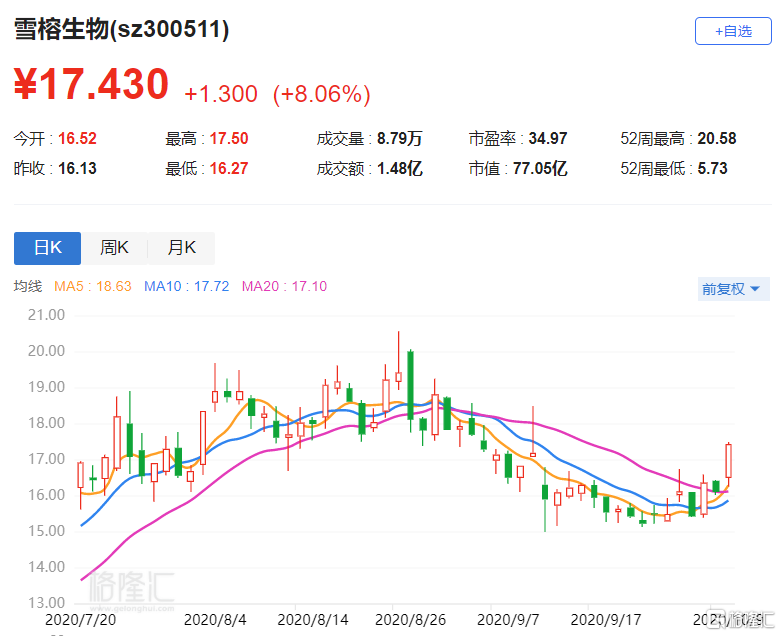Click the 21.00 price axis label
This screenshot has height=636, width=781.
pos(46,315)
